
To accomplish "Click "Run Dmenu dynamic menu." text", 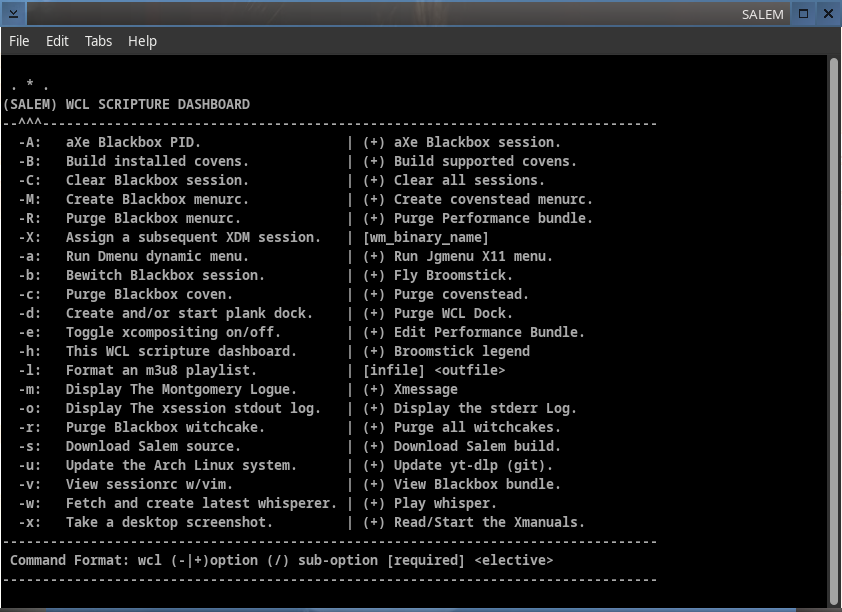I will pyautogui.click(x=157, y=256).
